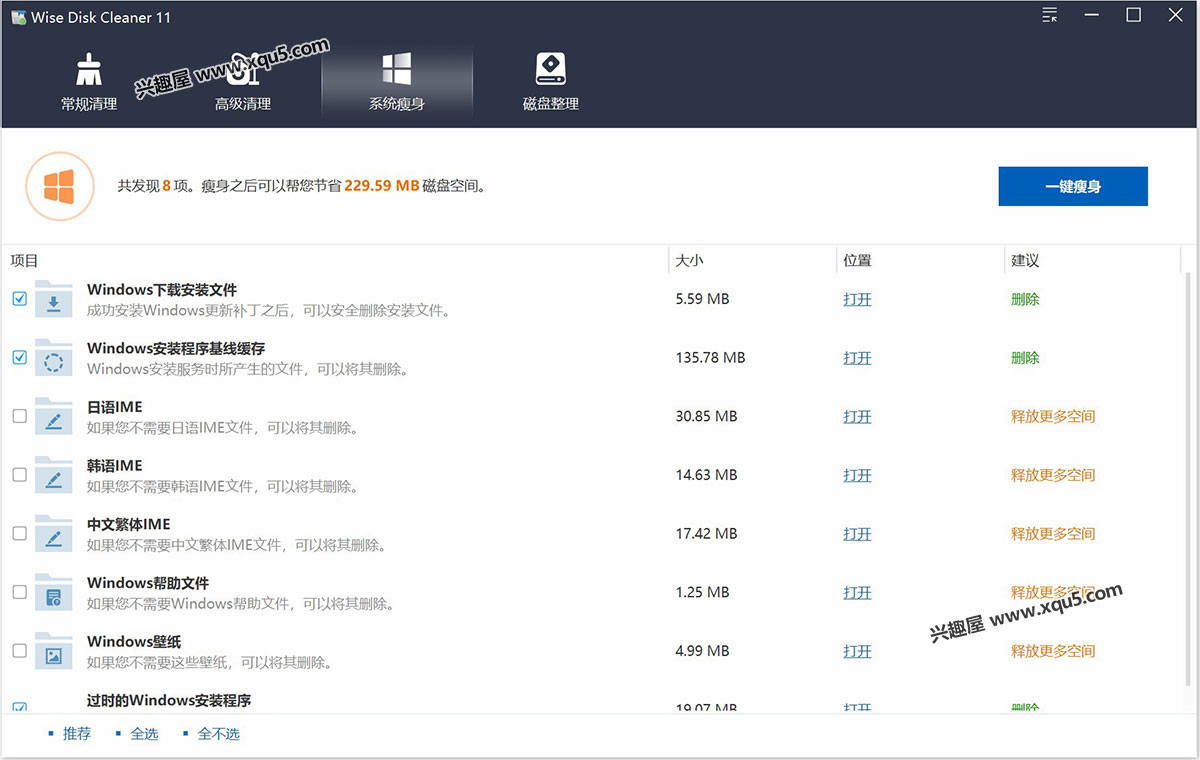This screenshot has width=1200, height=760.
Task: Deselect everything with 全不选
Action: 218,734
